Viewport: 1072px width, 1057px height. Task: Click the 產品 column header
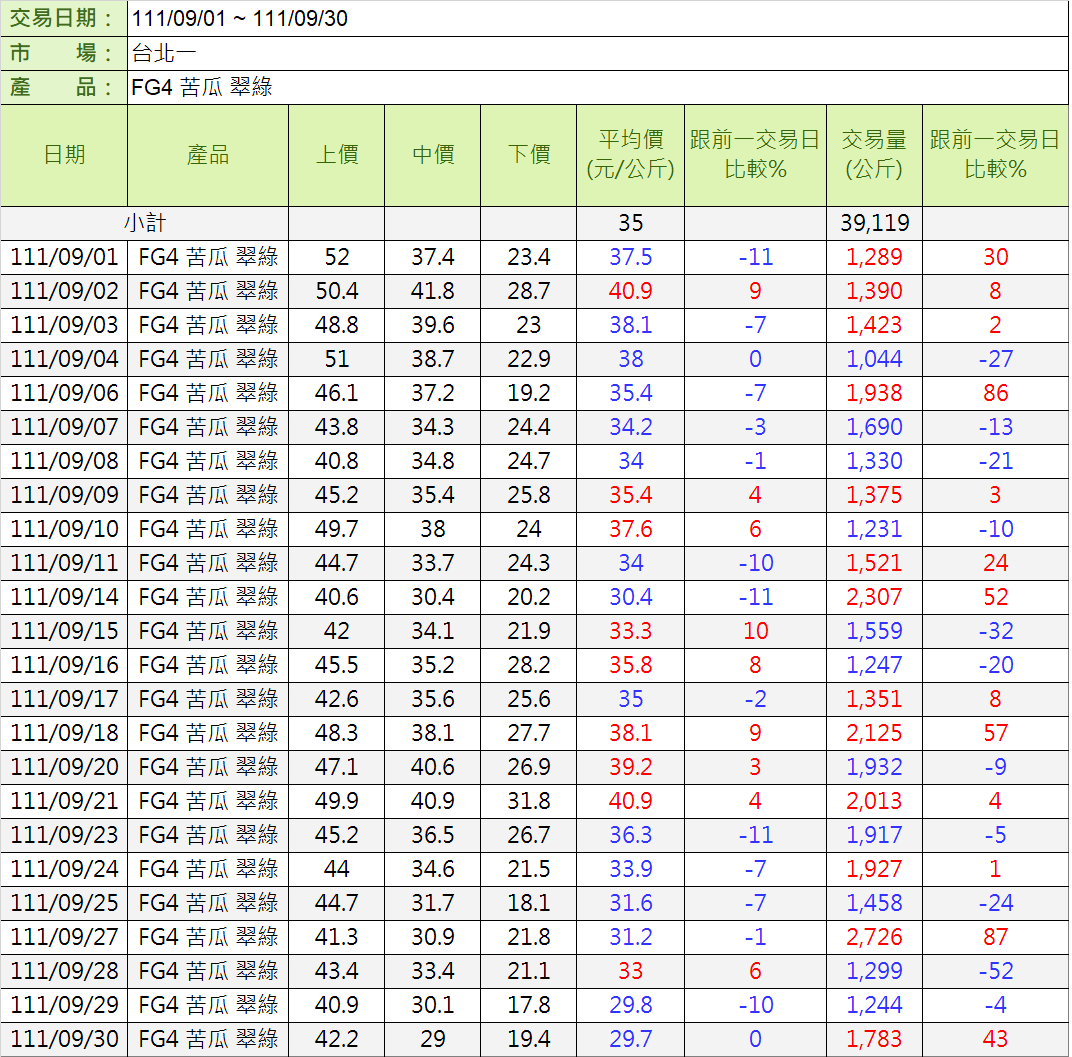coord(208,155)
